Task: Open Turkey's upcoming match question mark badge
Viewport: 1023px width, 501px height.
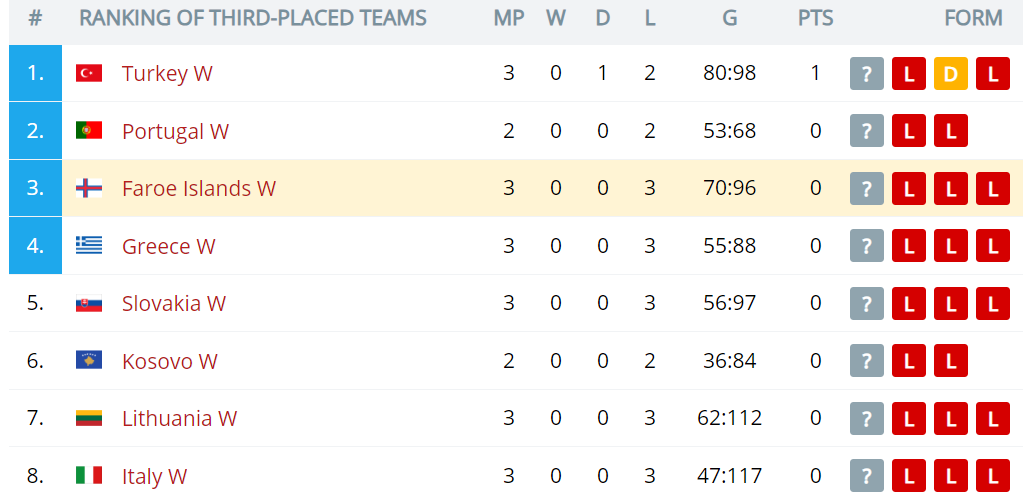Action: pos(866,74)
